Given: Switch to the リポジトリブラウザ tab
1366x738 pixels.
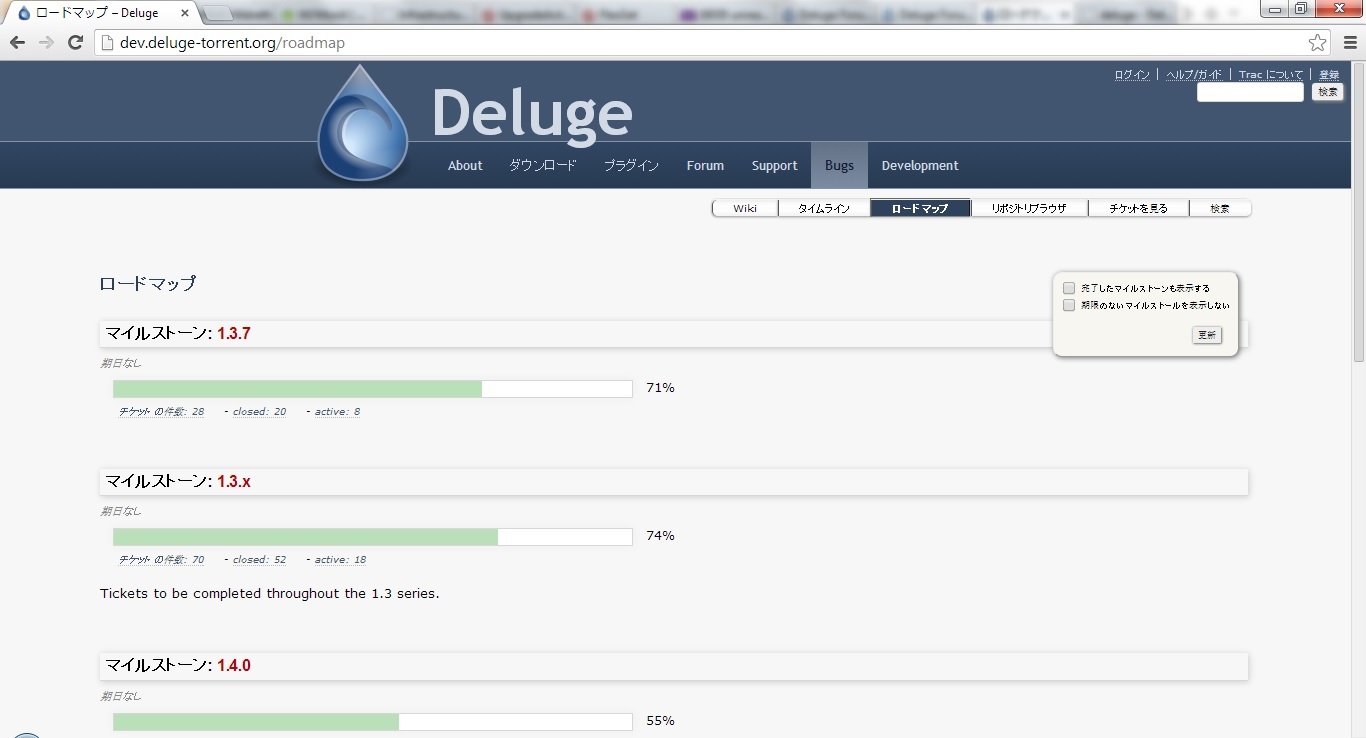Looking at the screenshot, I should tap(1029, 208).
